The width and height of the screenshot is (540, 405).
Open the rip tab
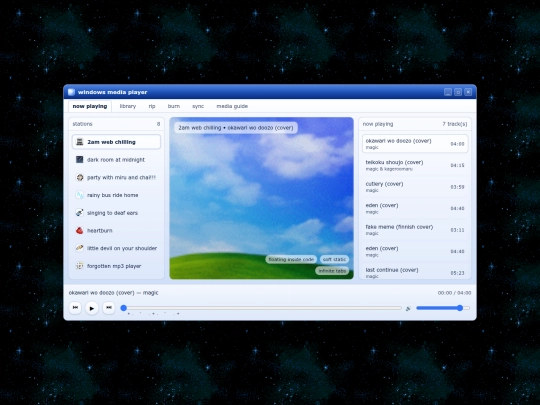pyautogui.click(x=152, y=106)
